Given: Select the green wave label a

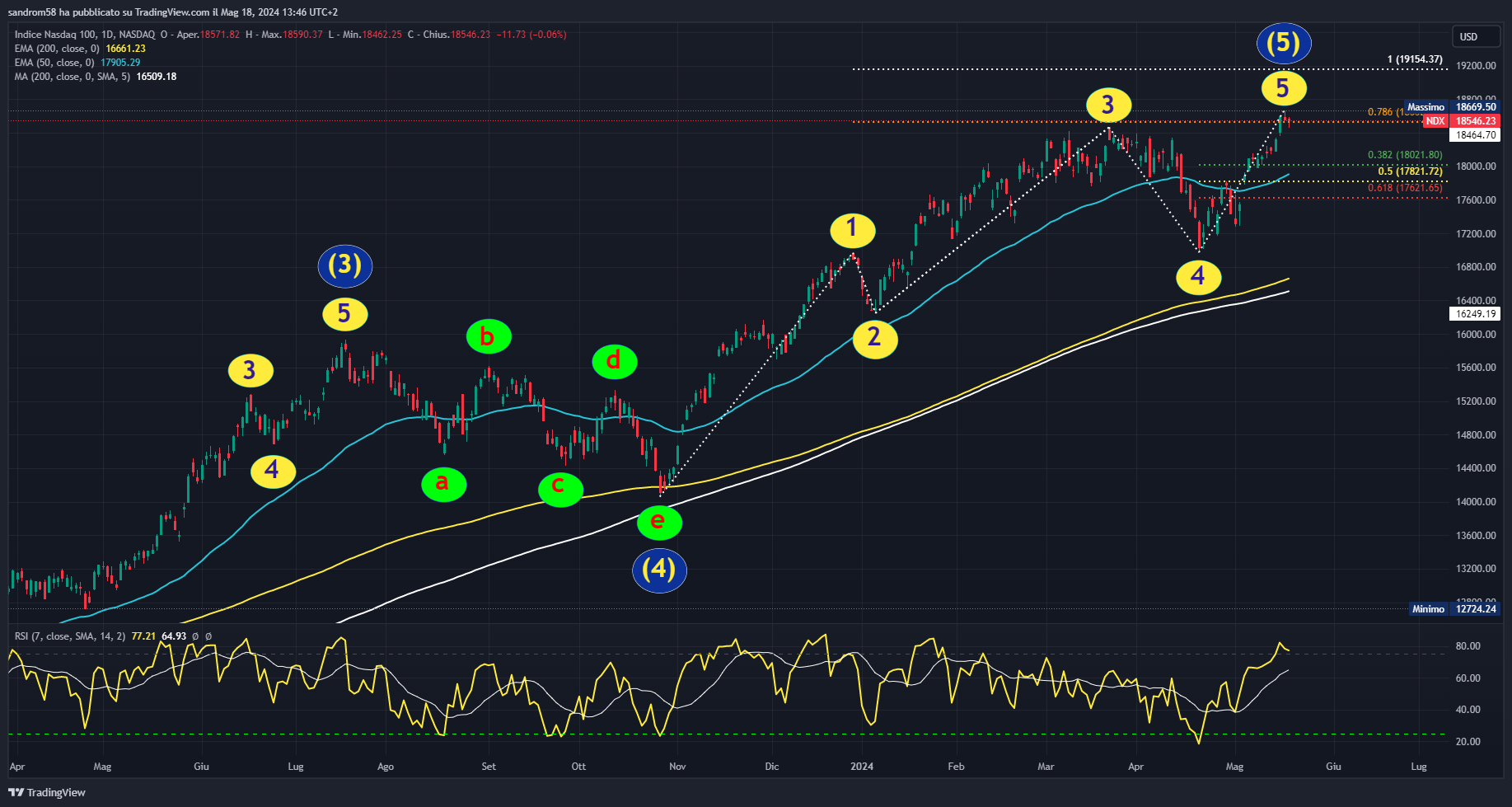Looking at the screenshot, I should tap(443, 483).
